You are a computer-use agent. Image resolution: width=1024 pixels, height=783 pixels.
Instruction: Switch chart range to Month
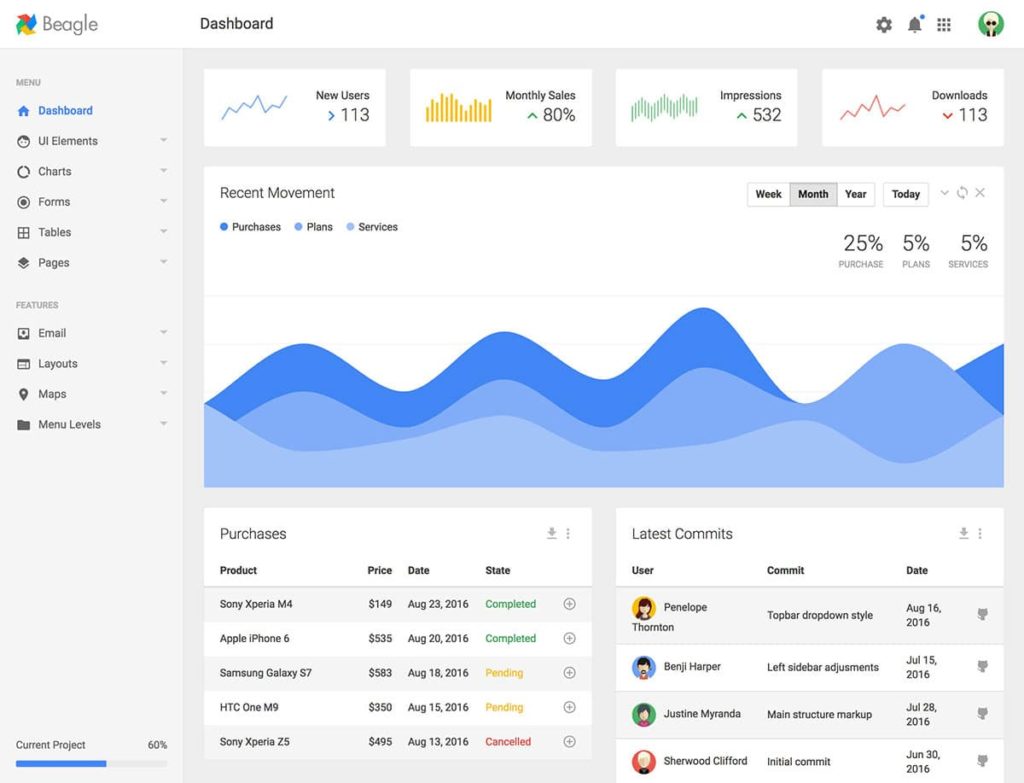tap(813, 195)
